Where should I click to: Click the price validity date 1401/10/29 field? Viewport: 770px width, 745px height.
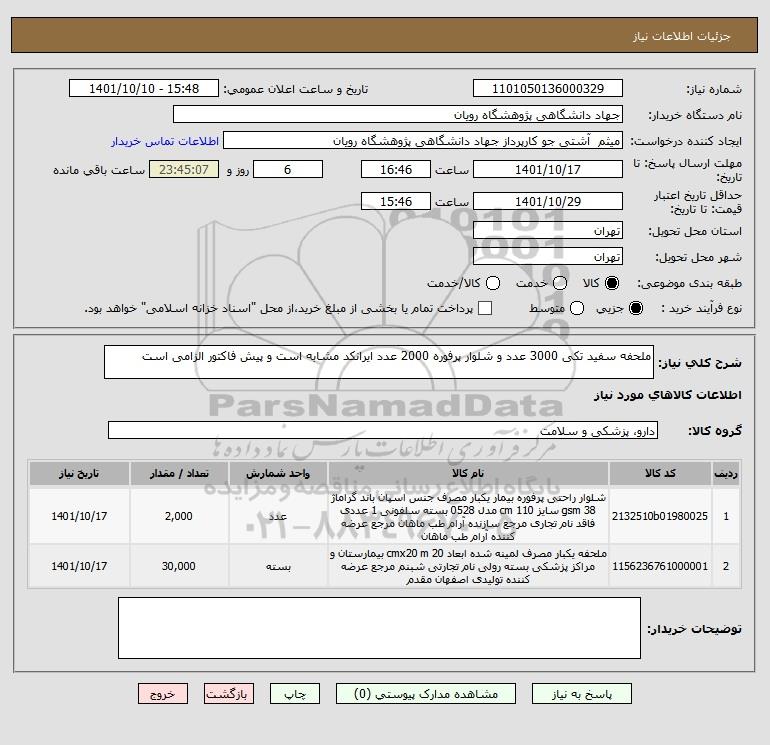point(548,201)
